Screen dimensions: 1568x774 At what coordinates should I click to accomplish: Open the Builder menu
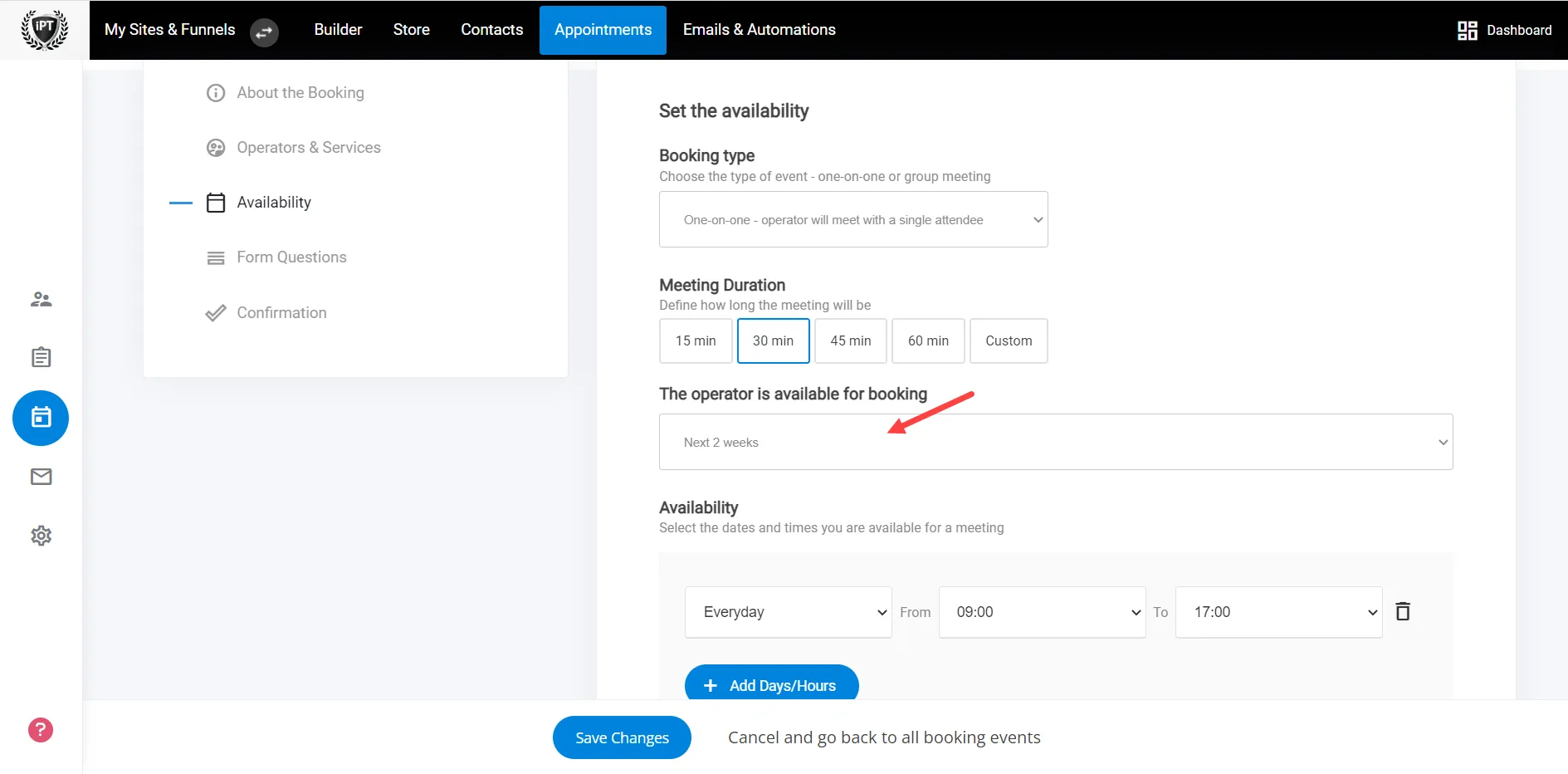pos(338,30)
